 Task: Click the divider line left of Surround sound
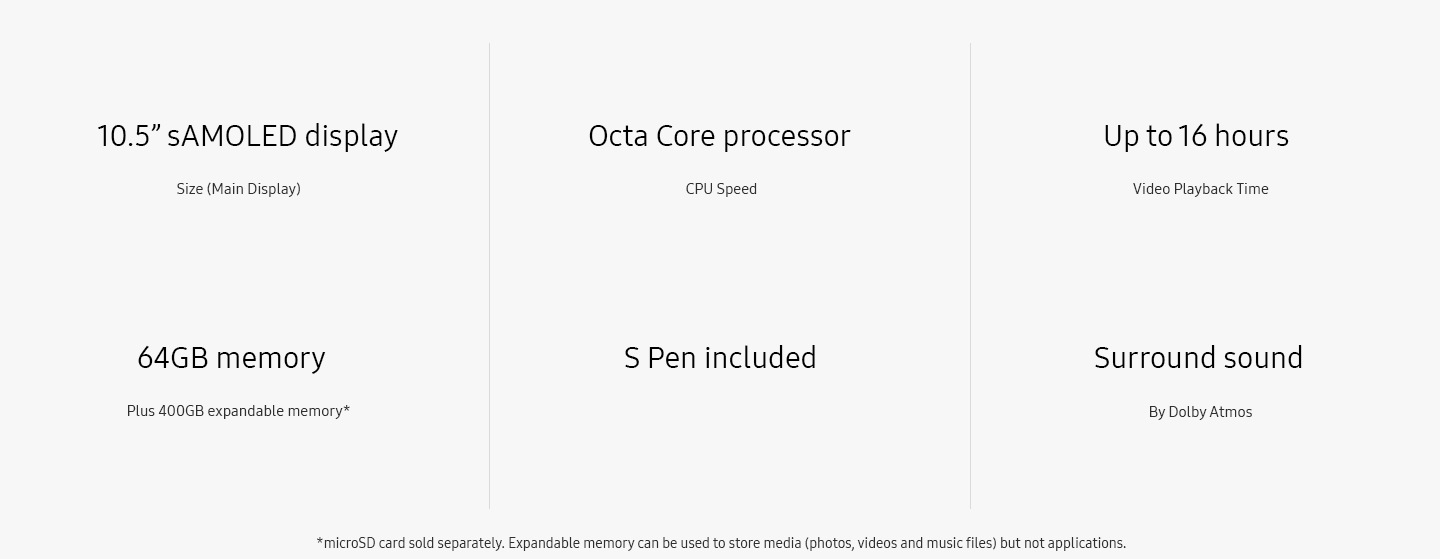[970, 275]
